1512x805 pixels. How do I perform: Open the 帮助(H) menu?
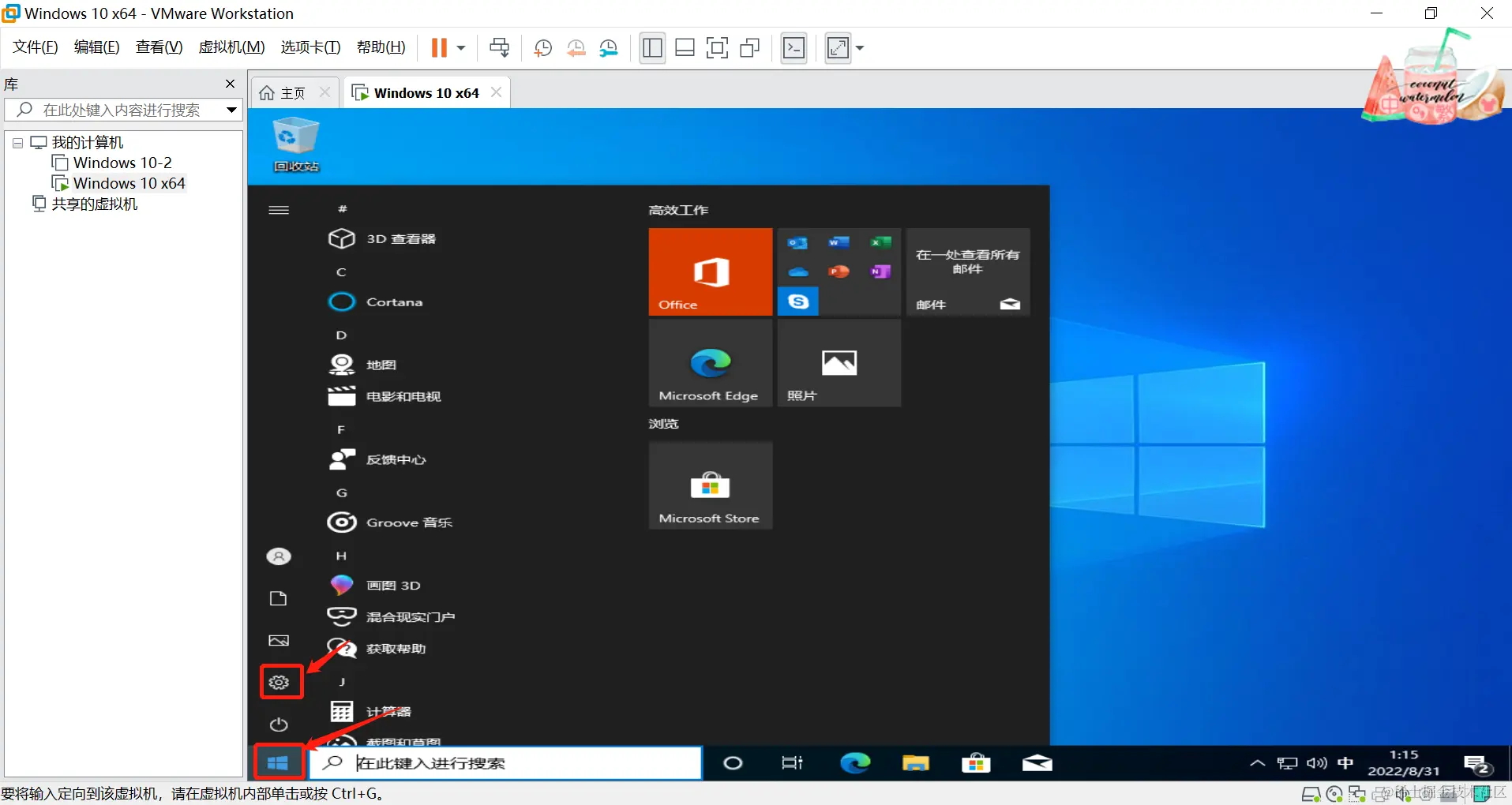381,47
